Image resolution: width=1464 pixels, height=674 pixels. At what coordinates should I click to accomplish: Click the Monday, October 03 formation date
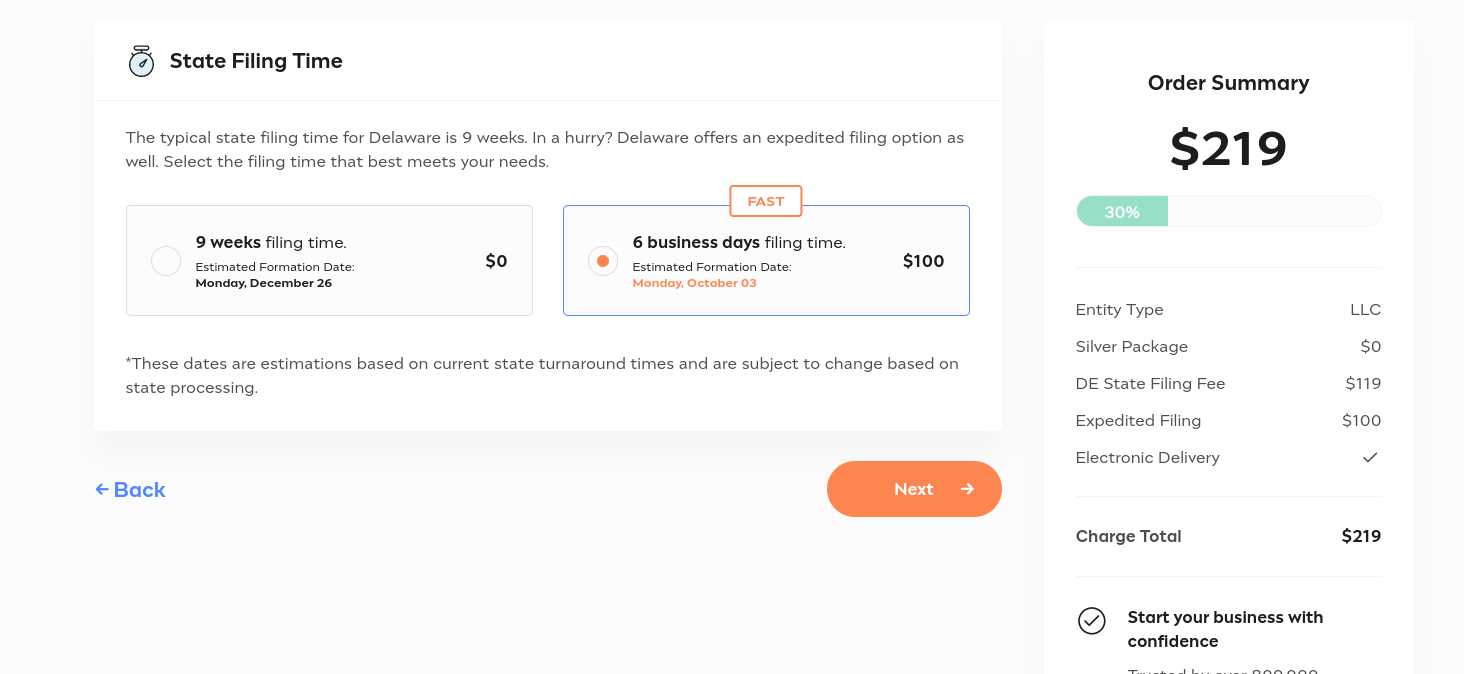pos(695,283)
